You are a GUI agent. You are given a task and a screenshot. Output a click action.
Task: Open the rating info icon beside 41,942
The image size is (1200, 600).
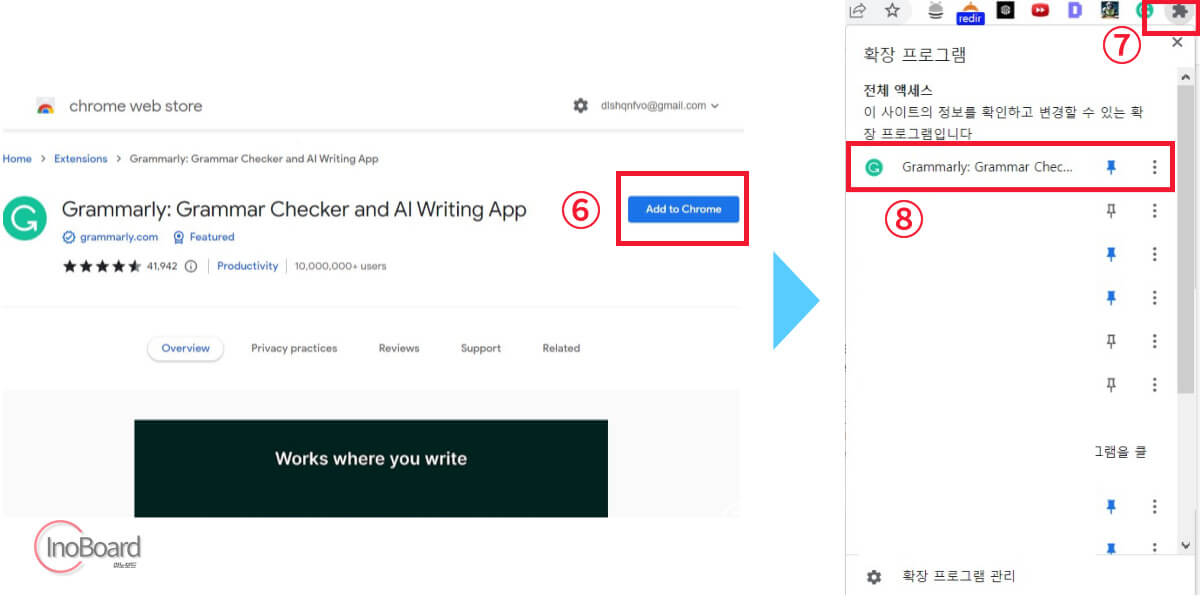coord(191,266)
